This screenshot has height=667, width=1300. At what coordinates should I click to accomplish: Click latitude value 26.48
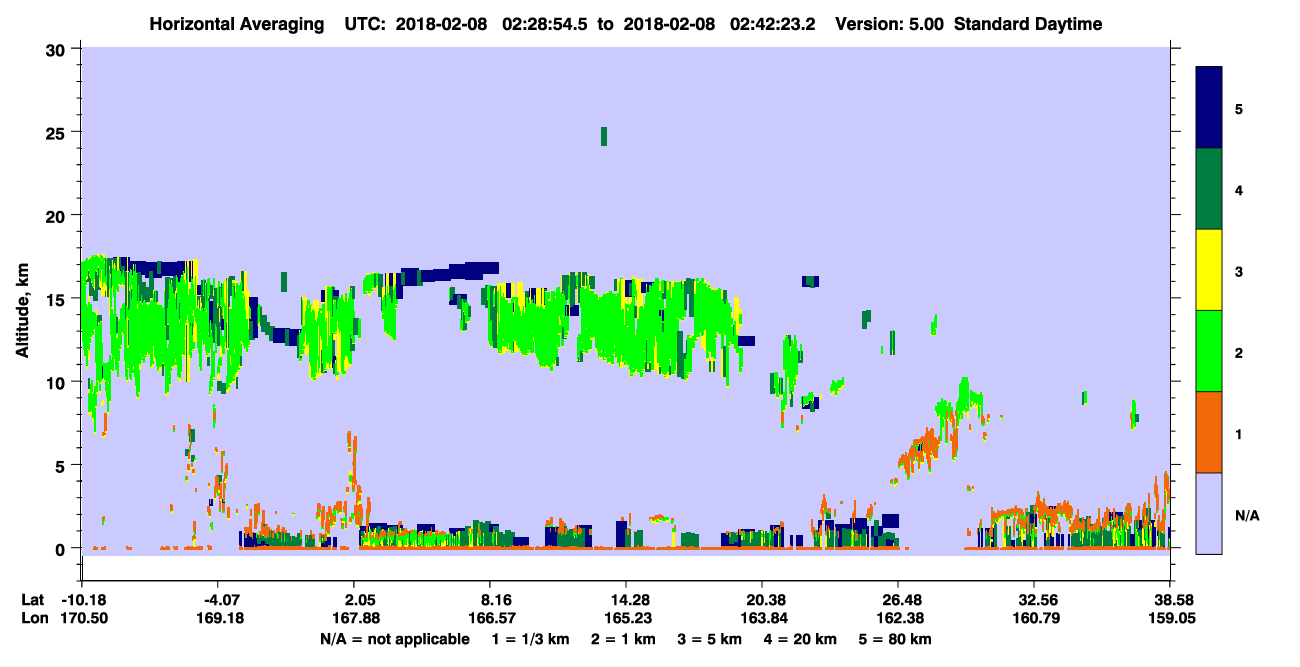click(902, 600)
